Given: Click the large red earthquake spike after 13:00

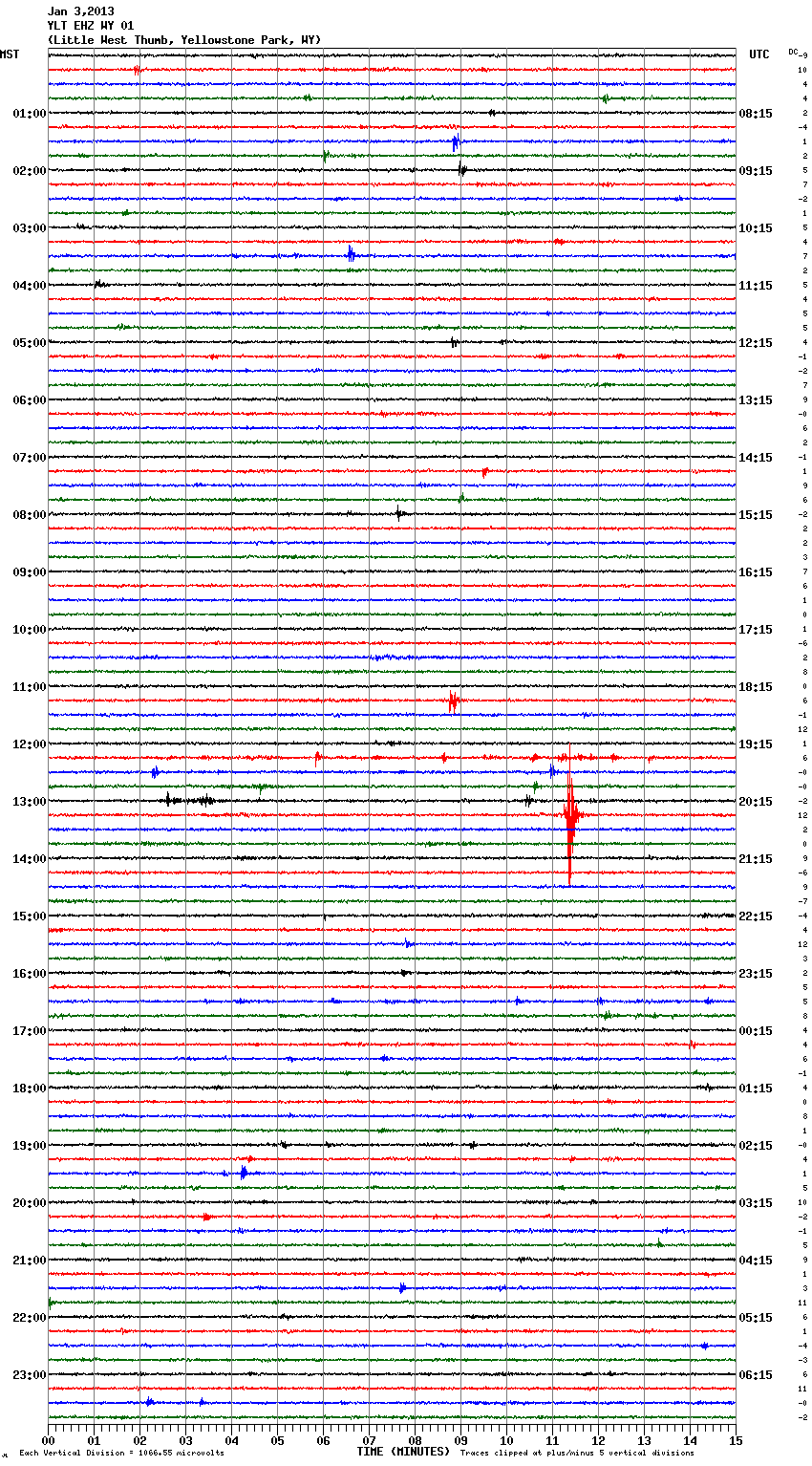Looking at the screenshot, I should point(570,815).
